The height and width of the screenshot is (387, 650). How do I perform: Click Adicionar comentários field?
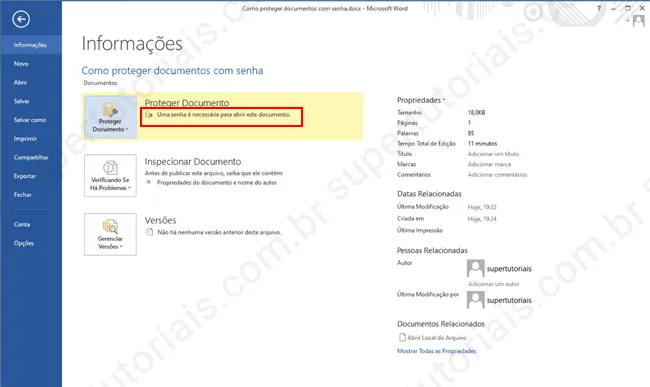[497, 174]
